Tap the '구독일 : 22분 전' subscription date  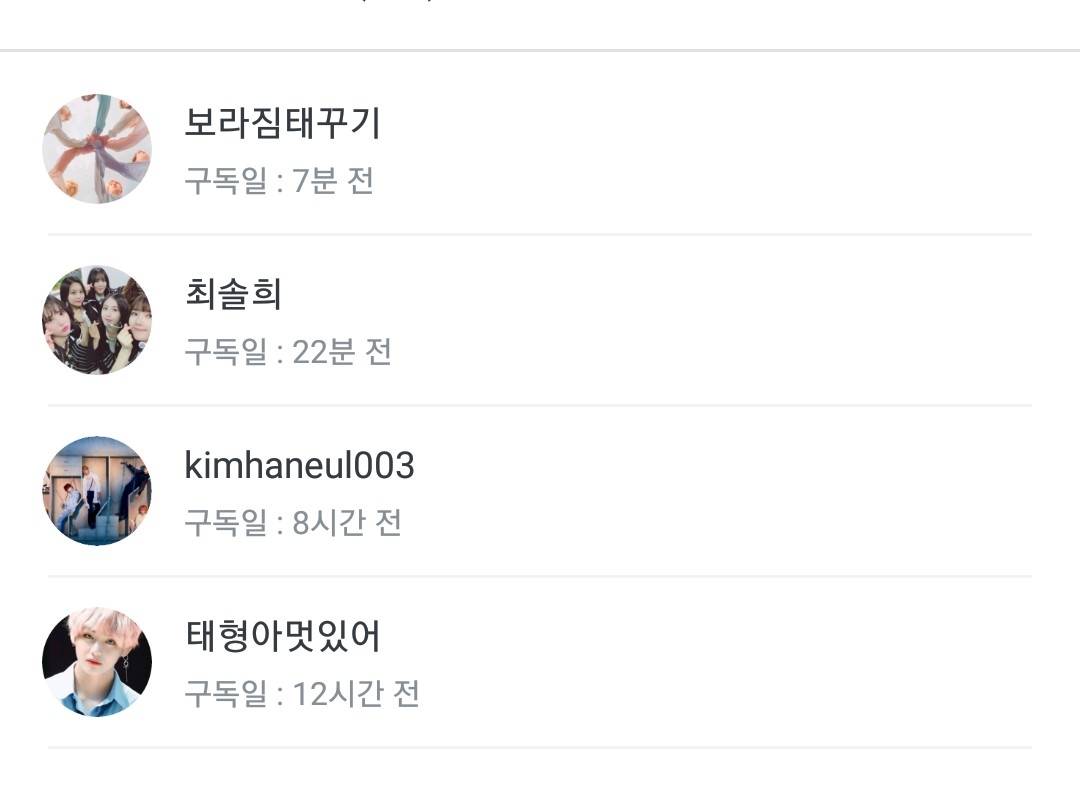pos(288,352)
